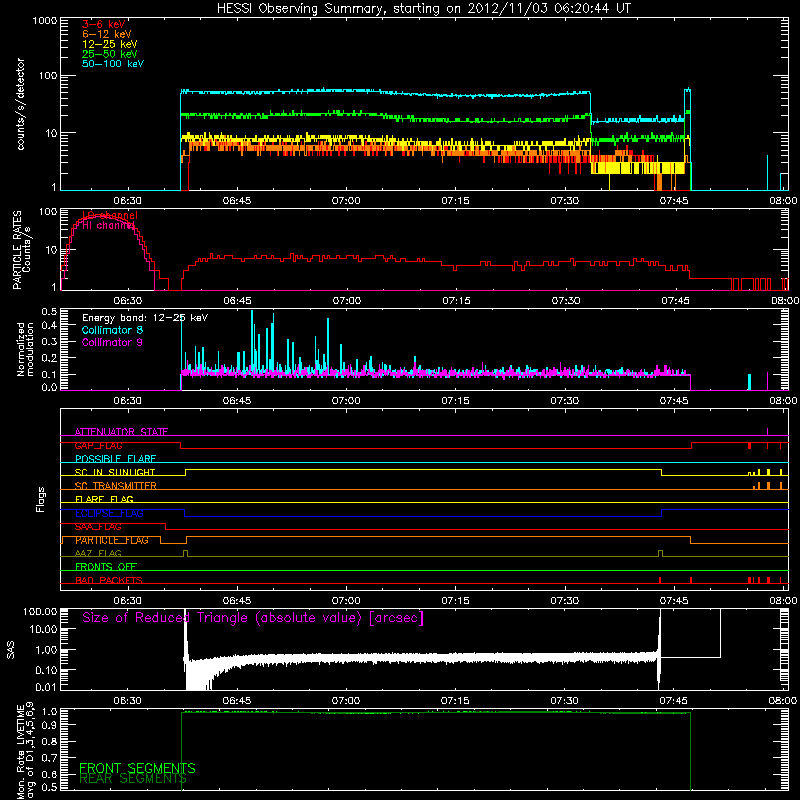The height and width of the screenshot is (800, 800).
Task: Click the HESSI Observing Summary title text
Action: (424, 9)
